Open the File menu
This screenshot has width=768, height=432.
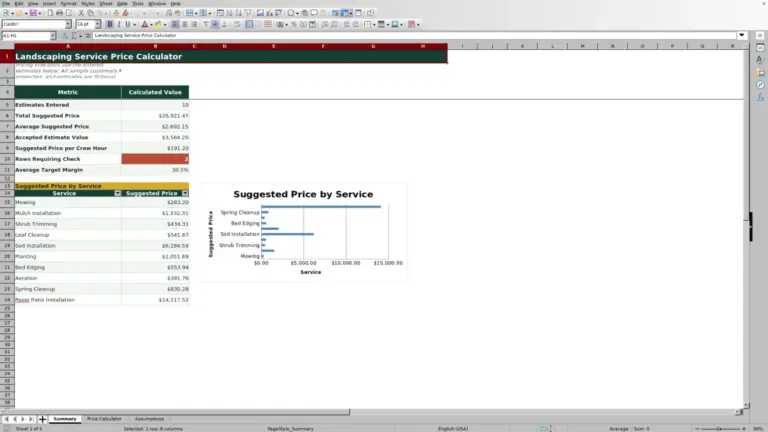6,3
